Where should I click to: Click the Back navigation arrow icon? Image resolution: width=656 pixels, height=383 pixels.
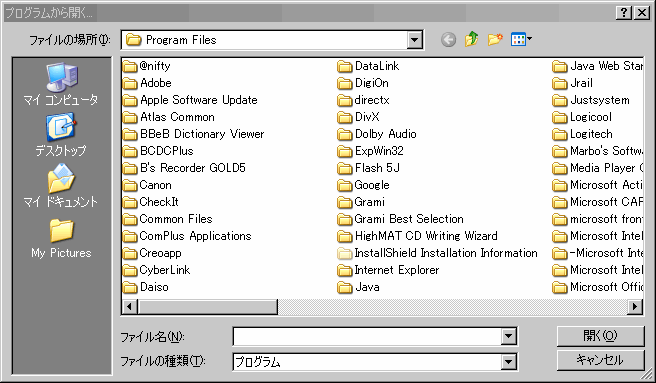tap(448, 40)
